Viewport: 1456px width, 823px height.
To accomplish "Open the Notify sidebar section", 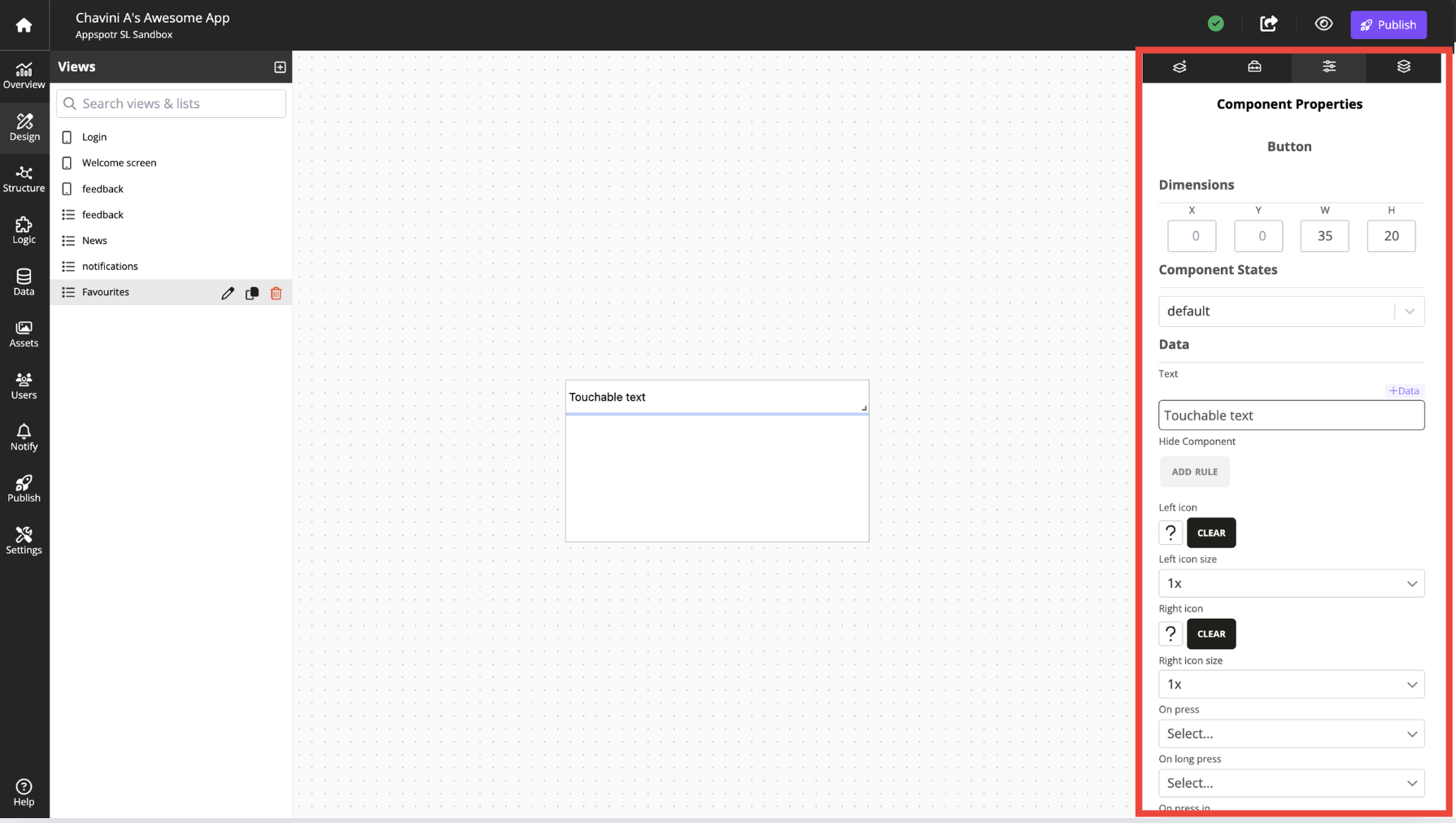I will (x=24, y=438).
